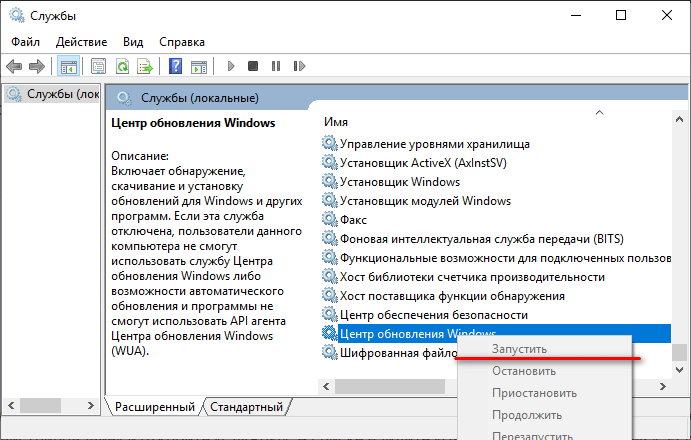The image size is (691, 440).
Task: Click gear icon beside Шифрованная файловая
Action: 329,352
